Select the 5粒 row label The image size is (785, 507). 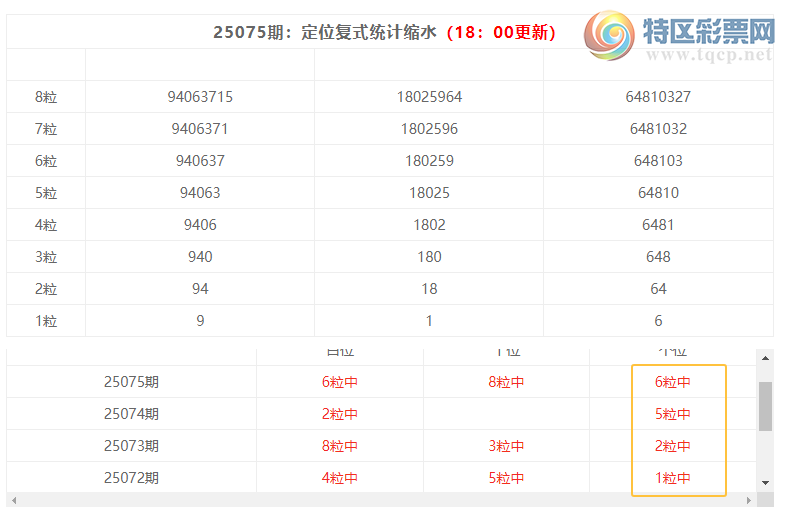(46, 193)
